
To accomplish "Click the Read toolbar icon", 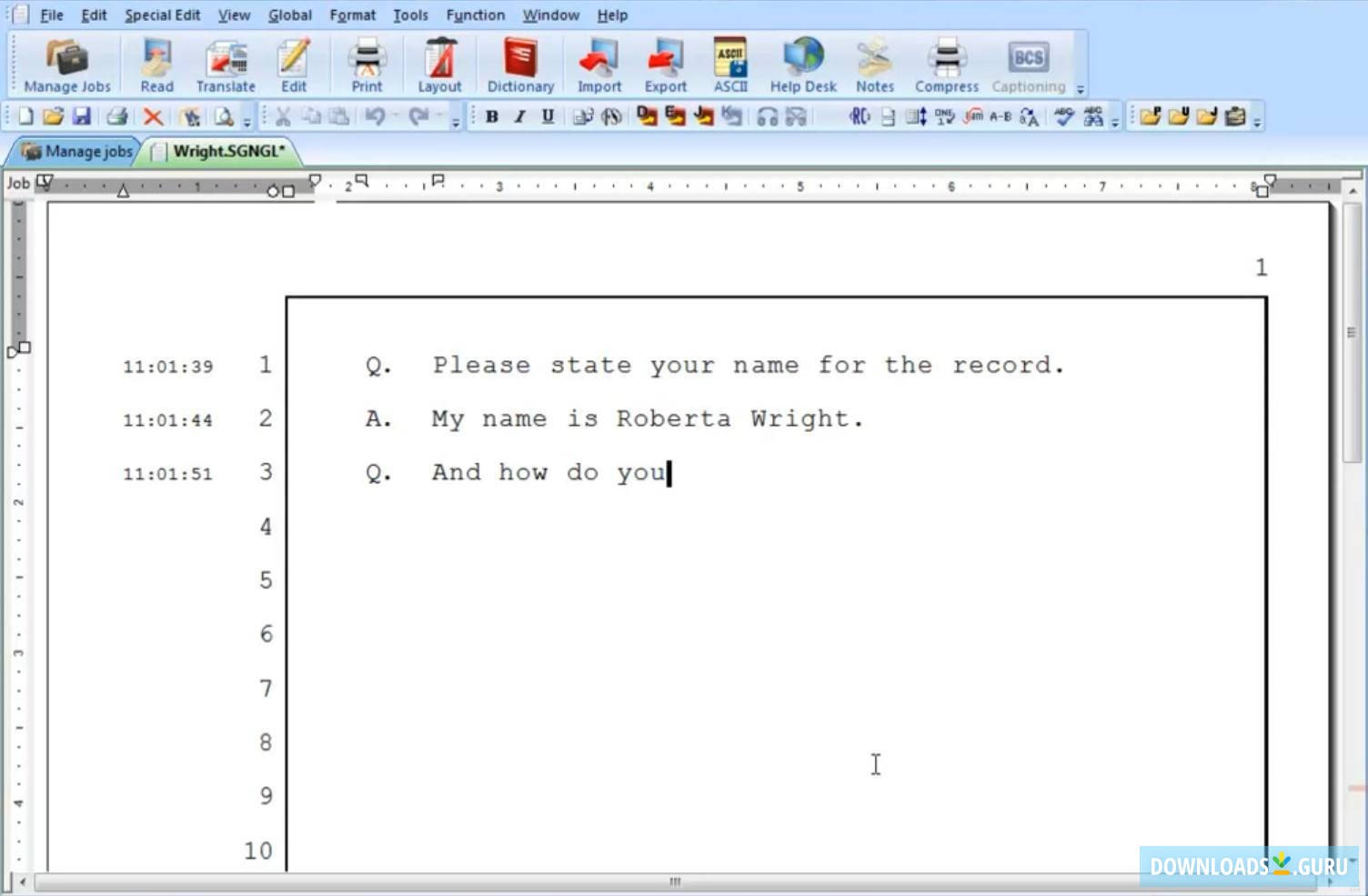I will [156, 65].
